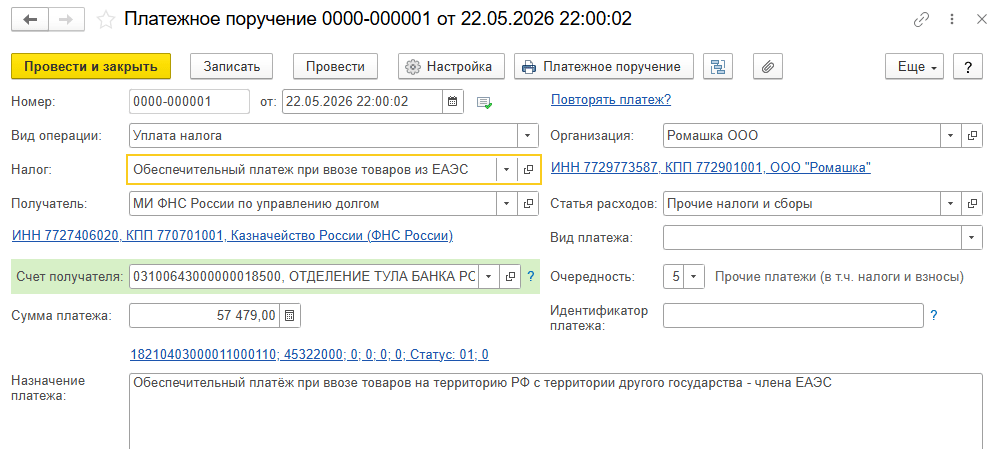Show help for the recipient account
This screenshot has width=1003, height=449.
point(530,276)
